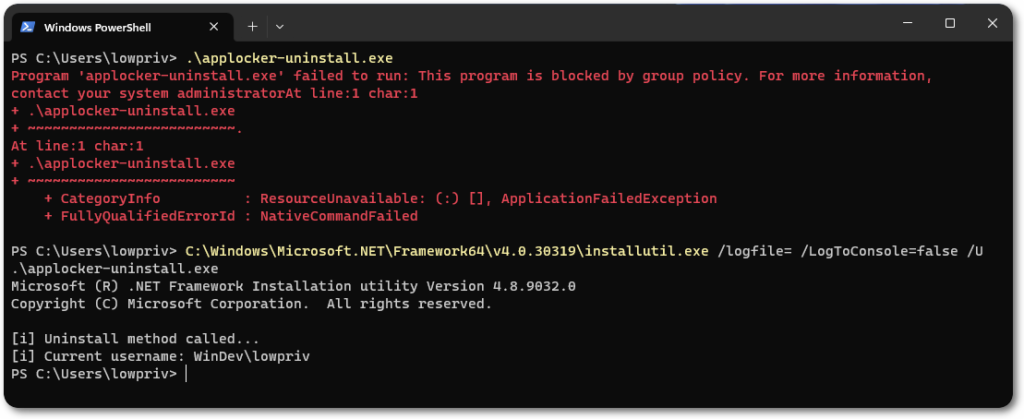Minimize the terminal window

[903, 23]
